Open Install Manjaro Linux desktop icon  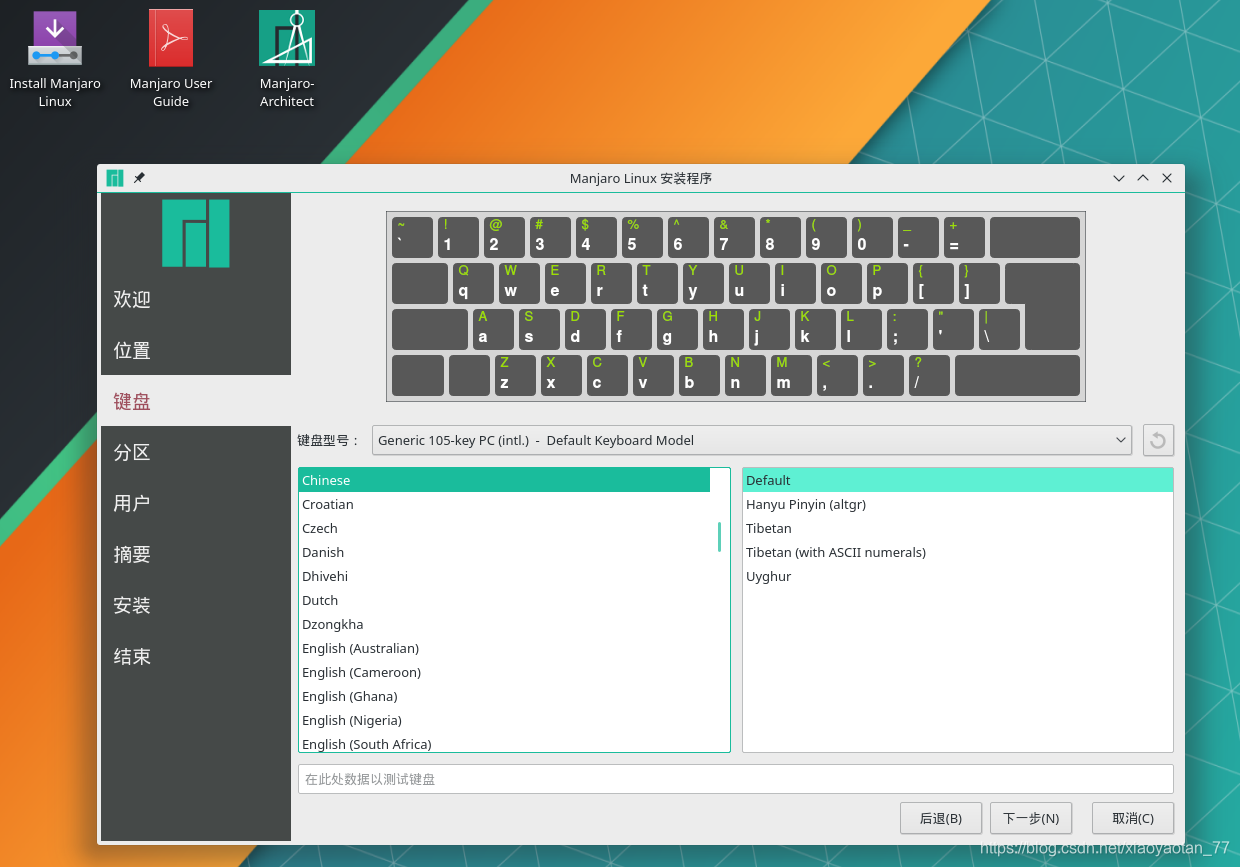coord(55,59)
